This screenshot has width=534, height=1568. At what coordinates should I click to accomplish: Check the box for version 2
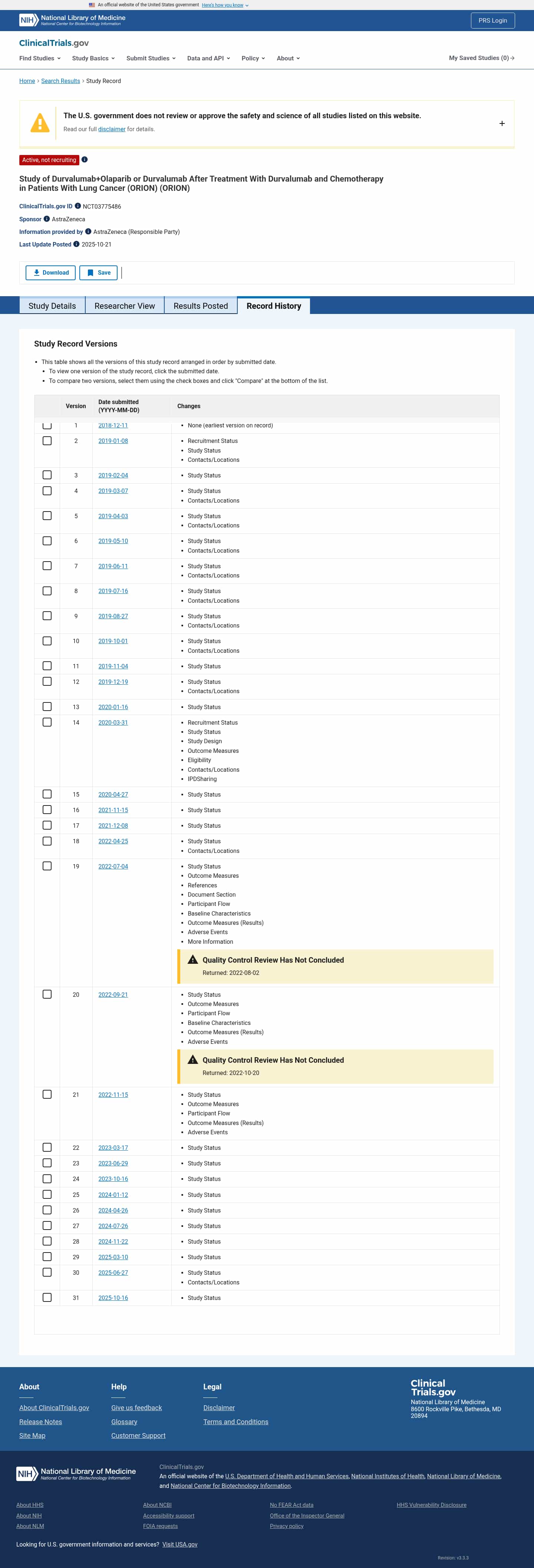click(47, 441)
